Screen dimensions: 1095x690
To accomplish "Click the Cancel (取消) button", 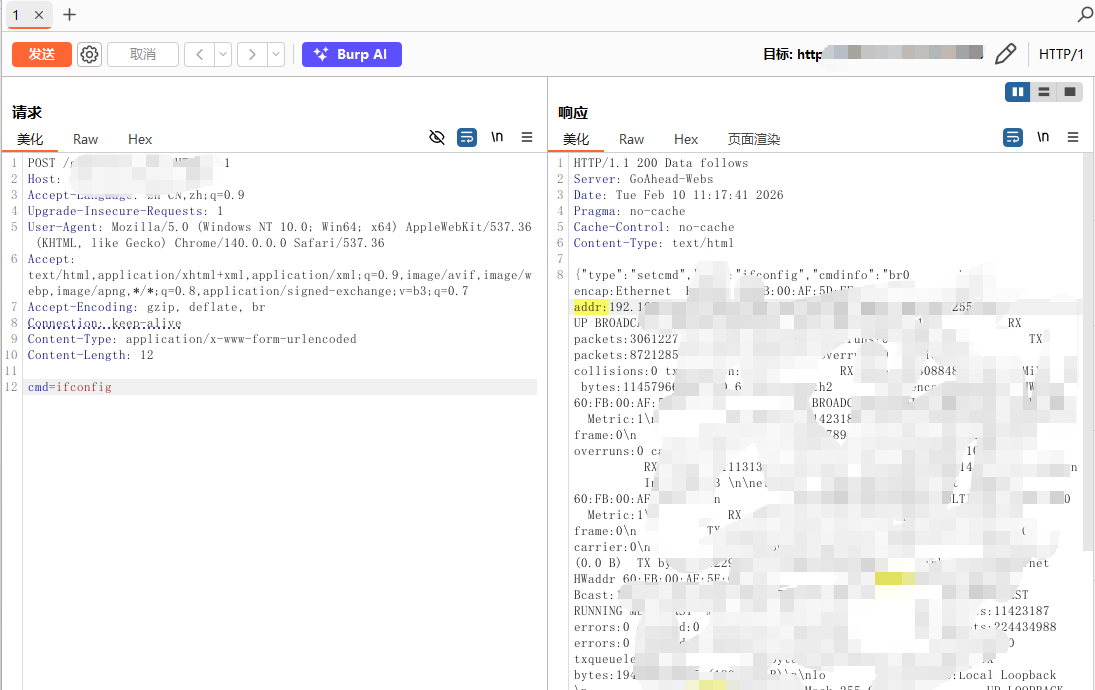I will 143,54.
